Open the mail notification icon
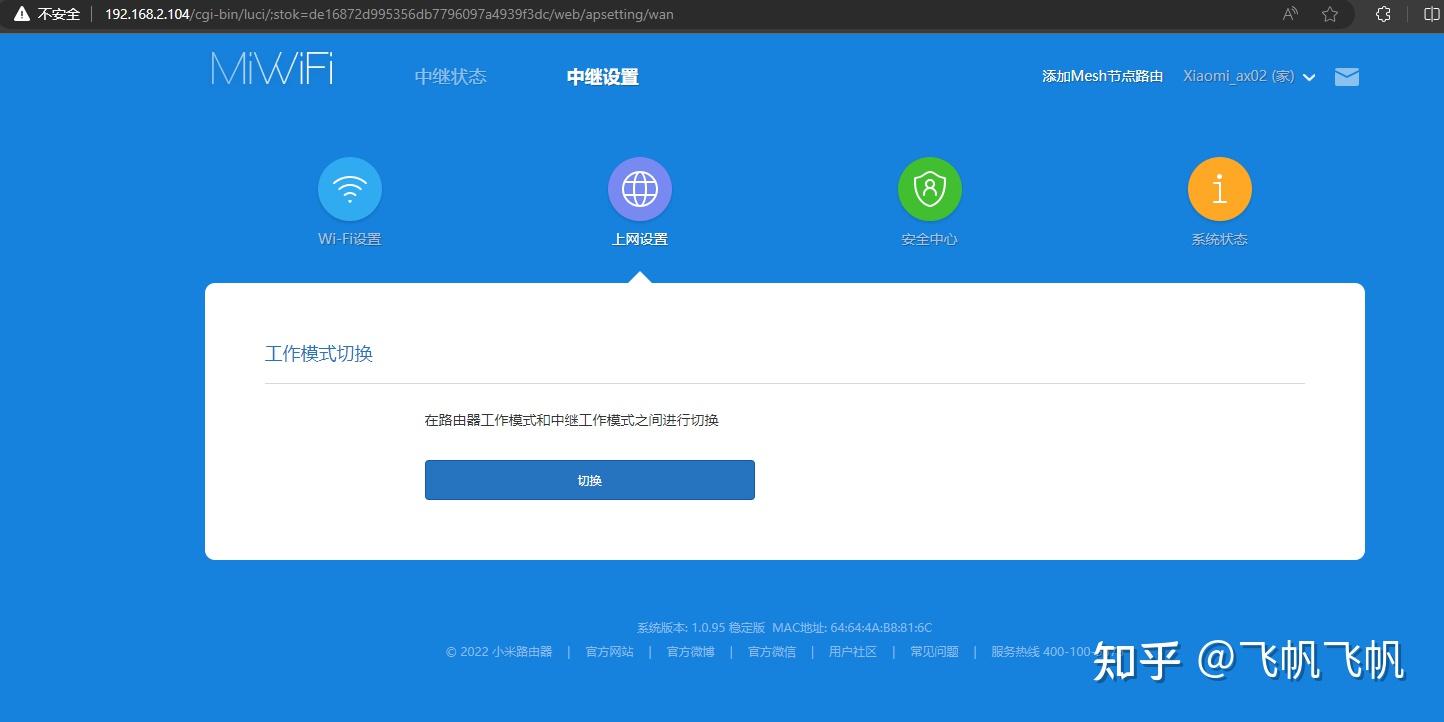 [x=1346, y=76]
